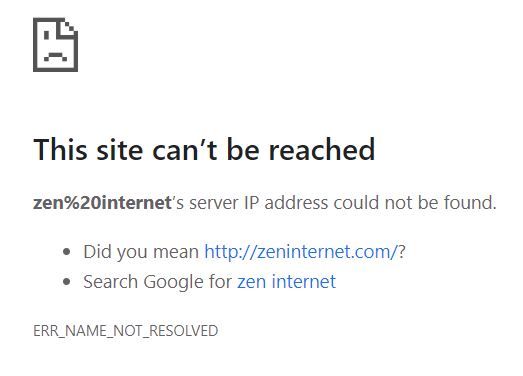Click the ERR_NAME_NOT_RESOLVED error code
This screenshot has width=523, height=376.
pos(125,331)
